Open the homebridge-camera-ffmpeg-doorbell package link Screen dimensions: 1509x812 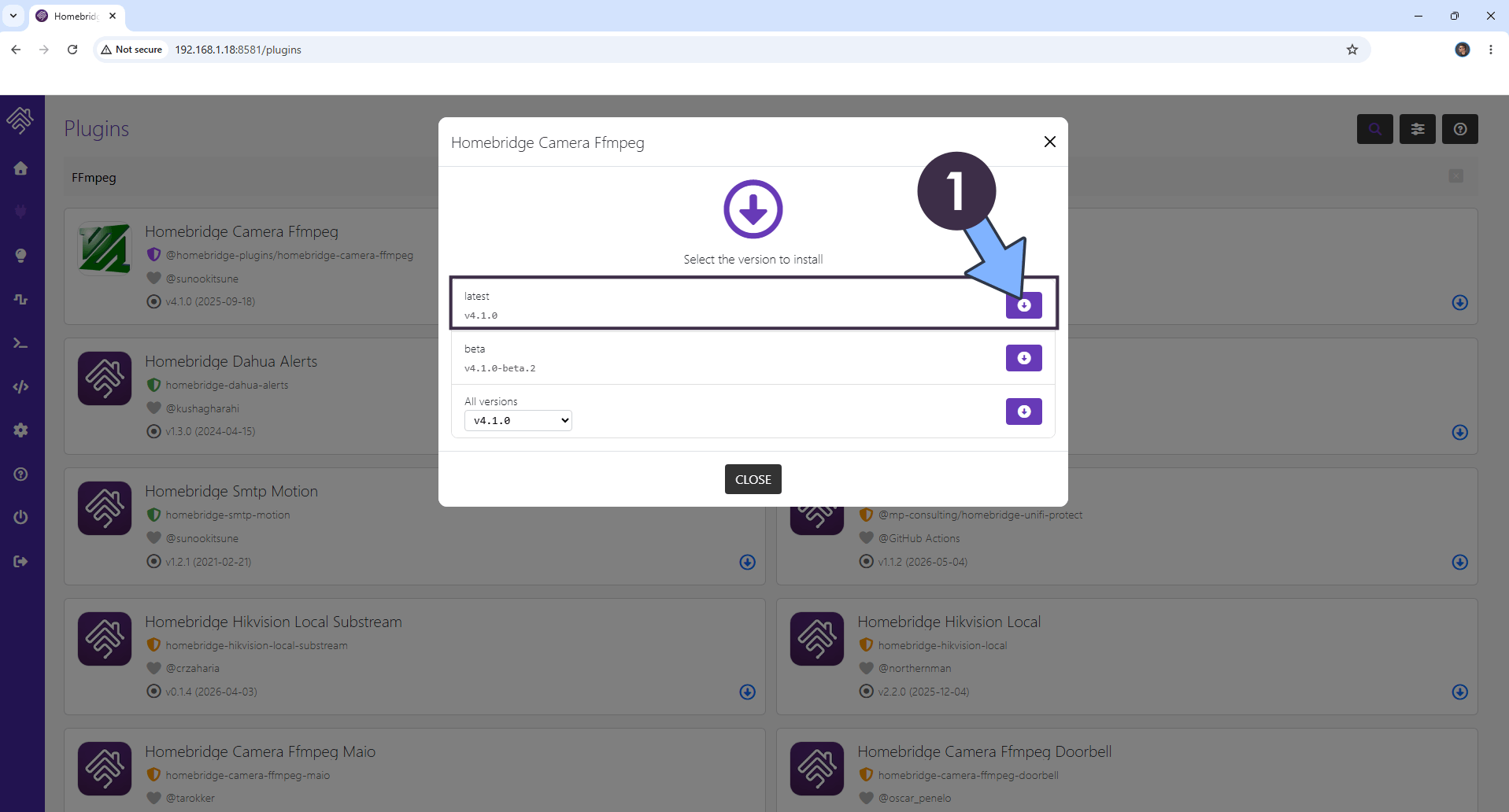(968, 775)
